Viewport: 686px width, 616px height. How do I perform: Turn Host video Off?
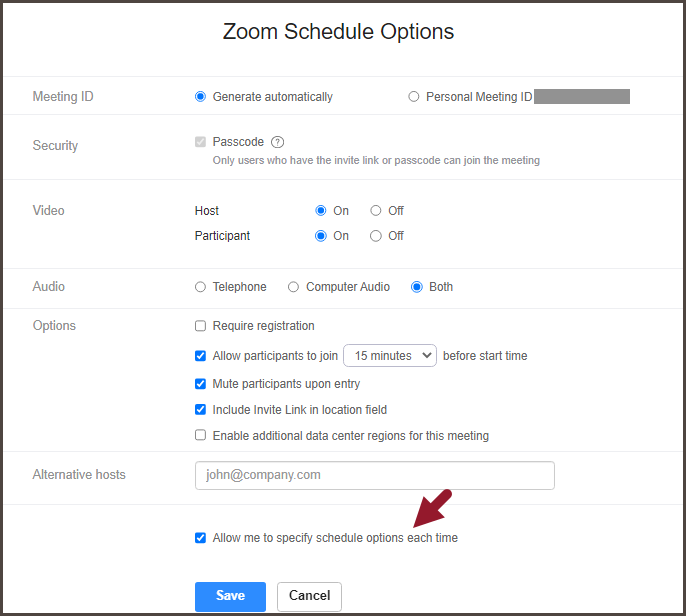[x=376, y=211]
